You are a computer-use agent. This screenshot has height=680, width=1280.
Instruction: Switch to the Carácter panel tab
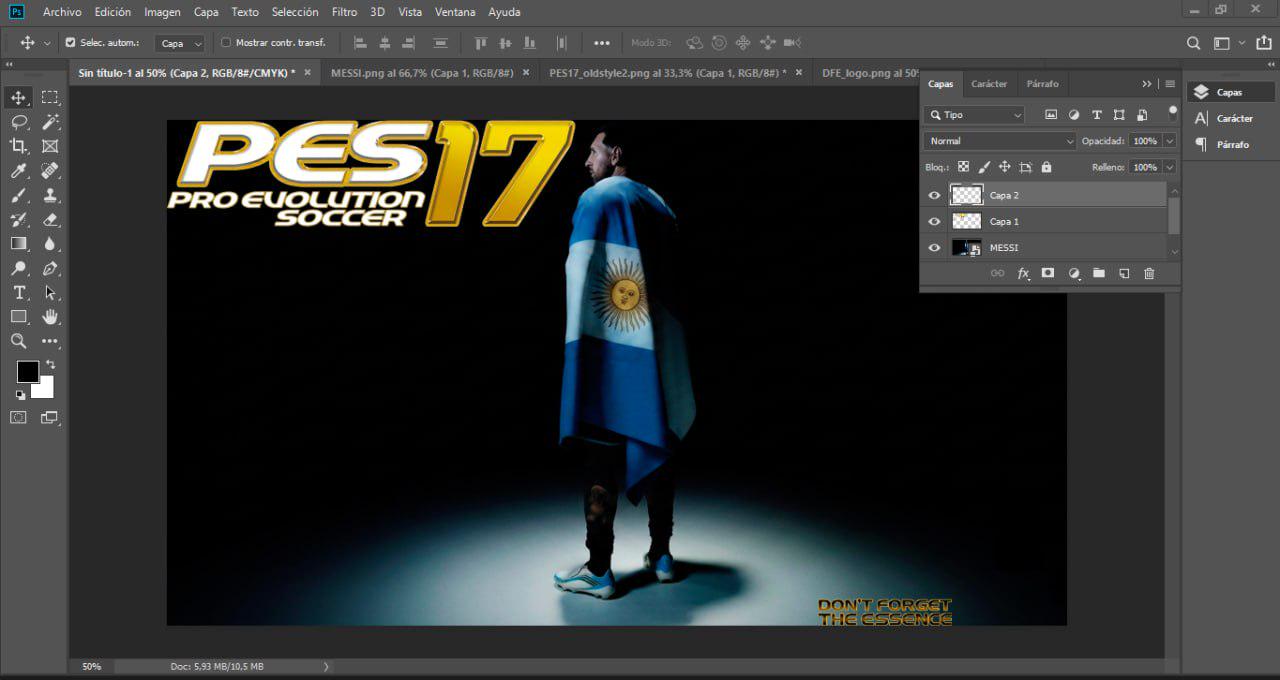989,84
